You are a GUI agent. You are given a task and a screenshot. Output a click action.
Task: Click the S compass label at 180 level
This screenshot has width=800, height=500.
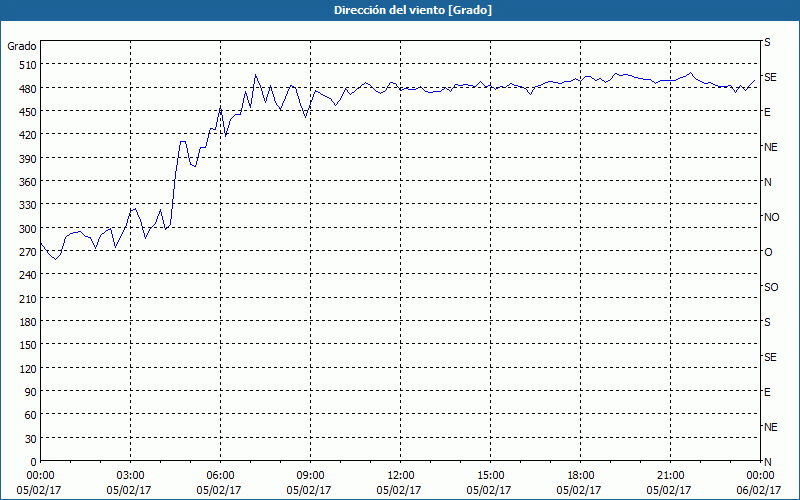pyautogui.click(x=767, y=322)
